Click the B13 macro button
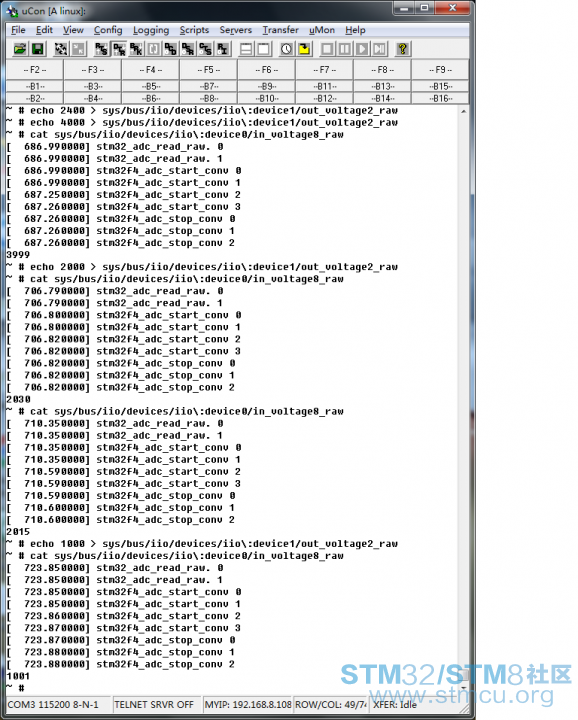578x720 pixels. 382,86
